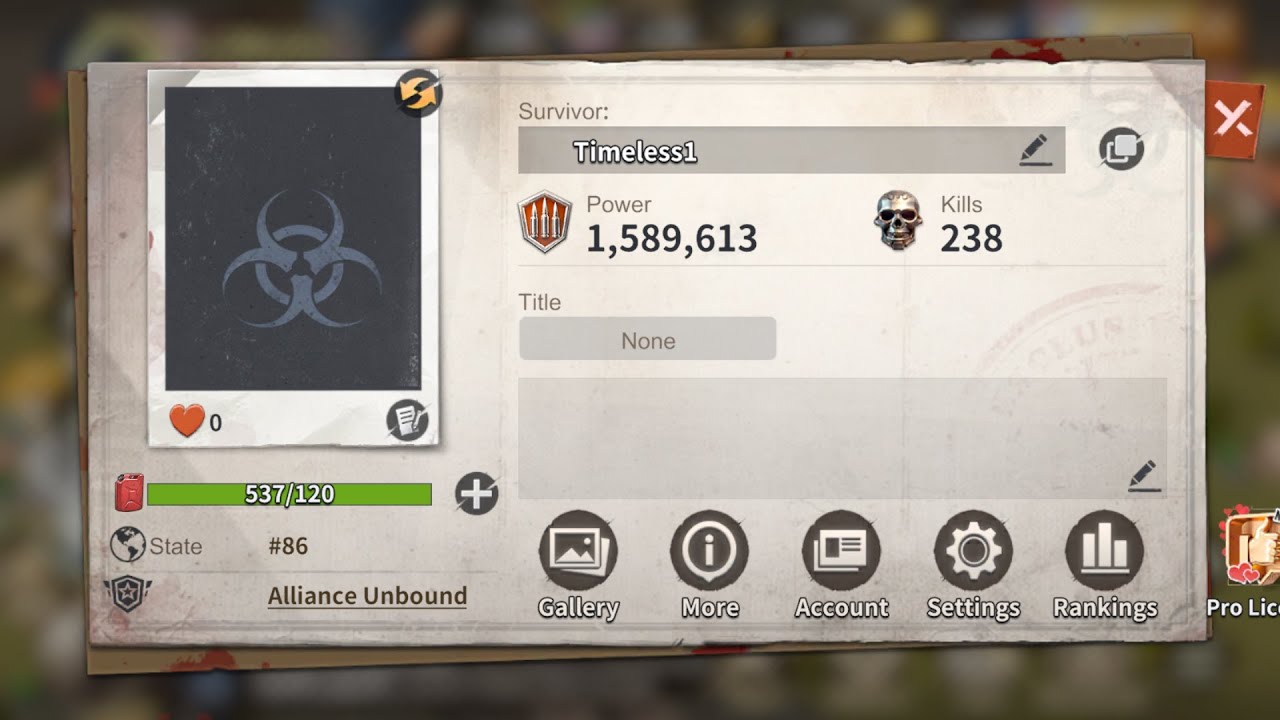Open the Alliance Unbound link
The image size is (1280, 720).
pos(367,596)
